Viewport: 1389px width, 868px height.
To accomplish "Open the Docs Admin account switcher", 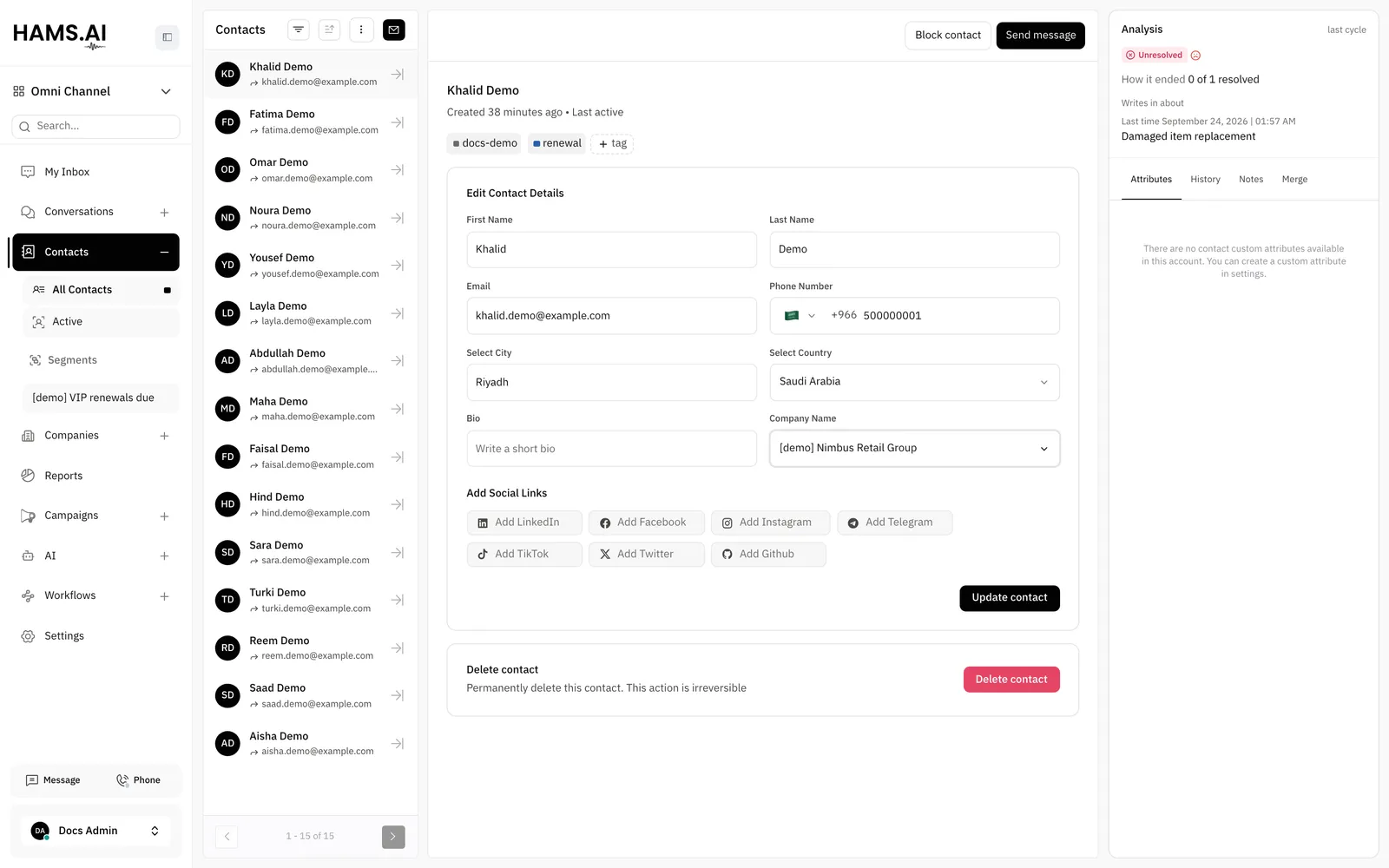I will (x=95, y=832).
